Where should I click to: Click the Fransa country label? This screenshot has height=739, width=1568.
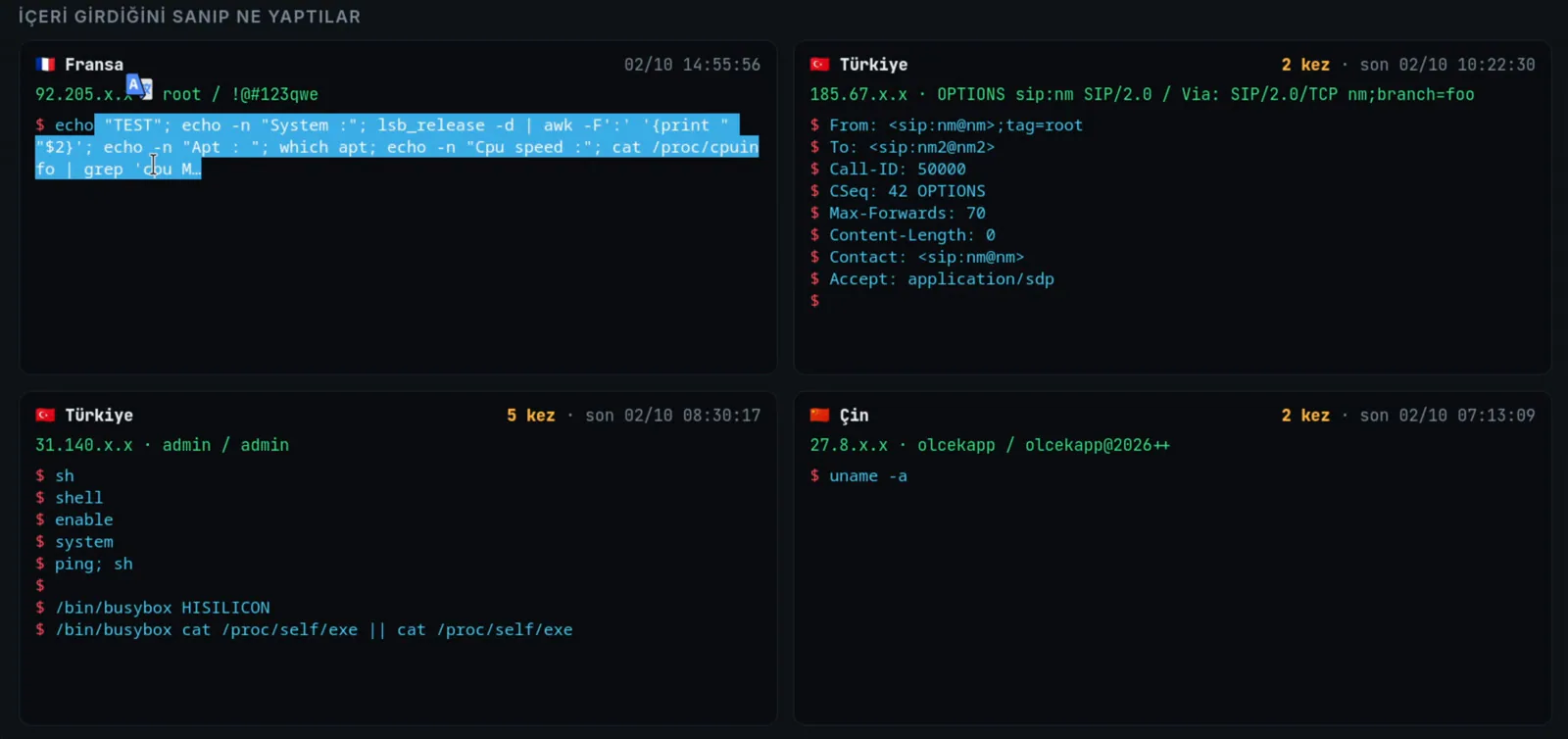(x=94, y=65)
